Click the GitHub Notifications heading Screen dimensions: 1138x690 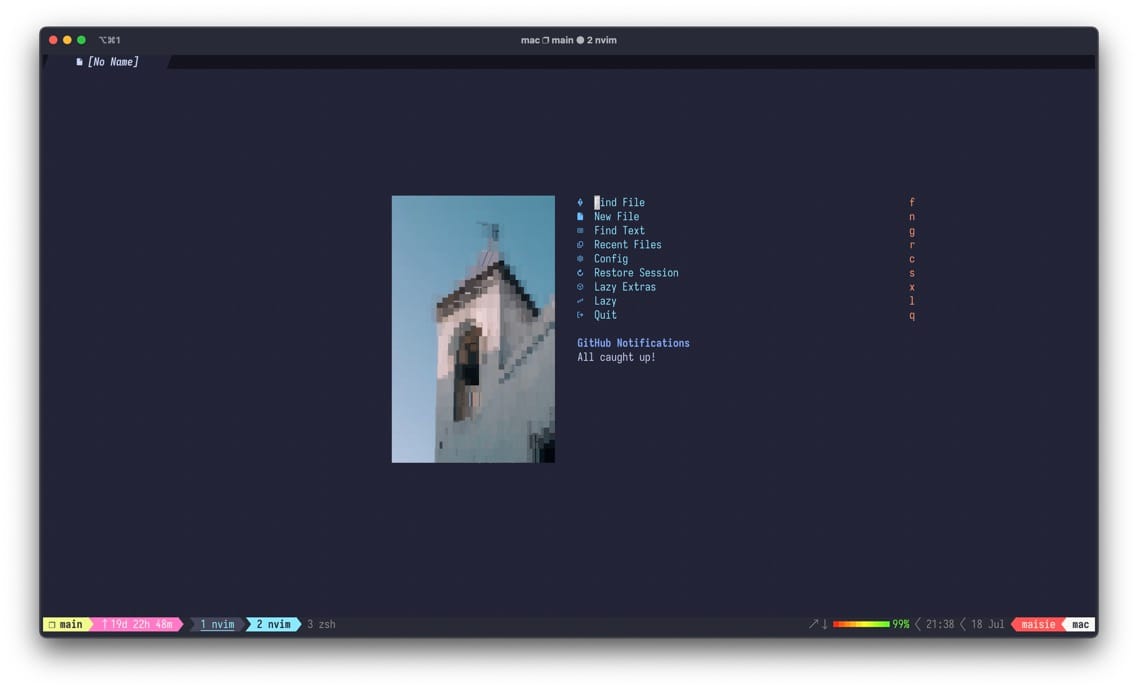pos(634,343)
